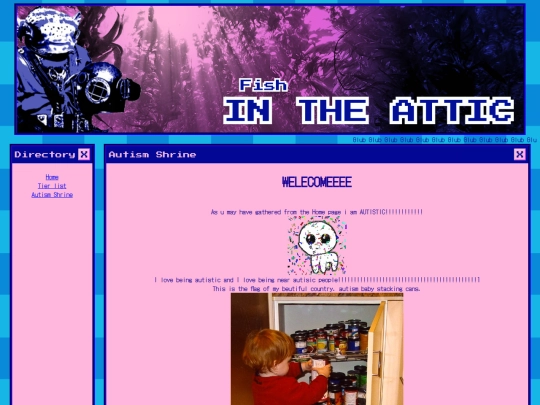The image size is (540, 405).
Task: Click the 'As u may have gathered' sentence
Action: (316, 212)
